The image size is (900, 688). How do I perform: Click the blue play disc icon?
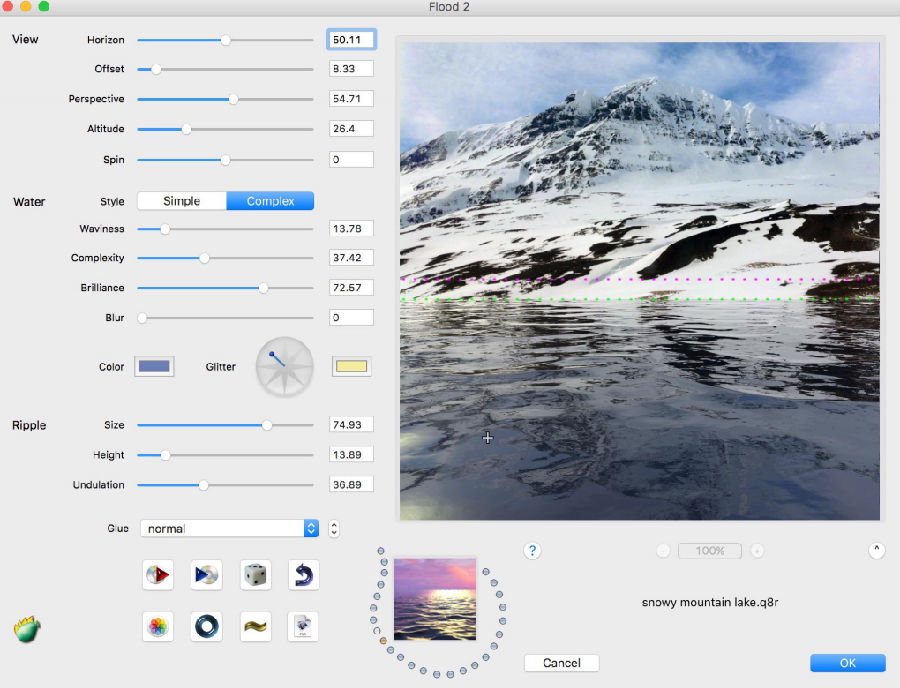pos(206,574)
